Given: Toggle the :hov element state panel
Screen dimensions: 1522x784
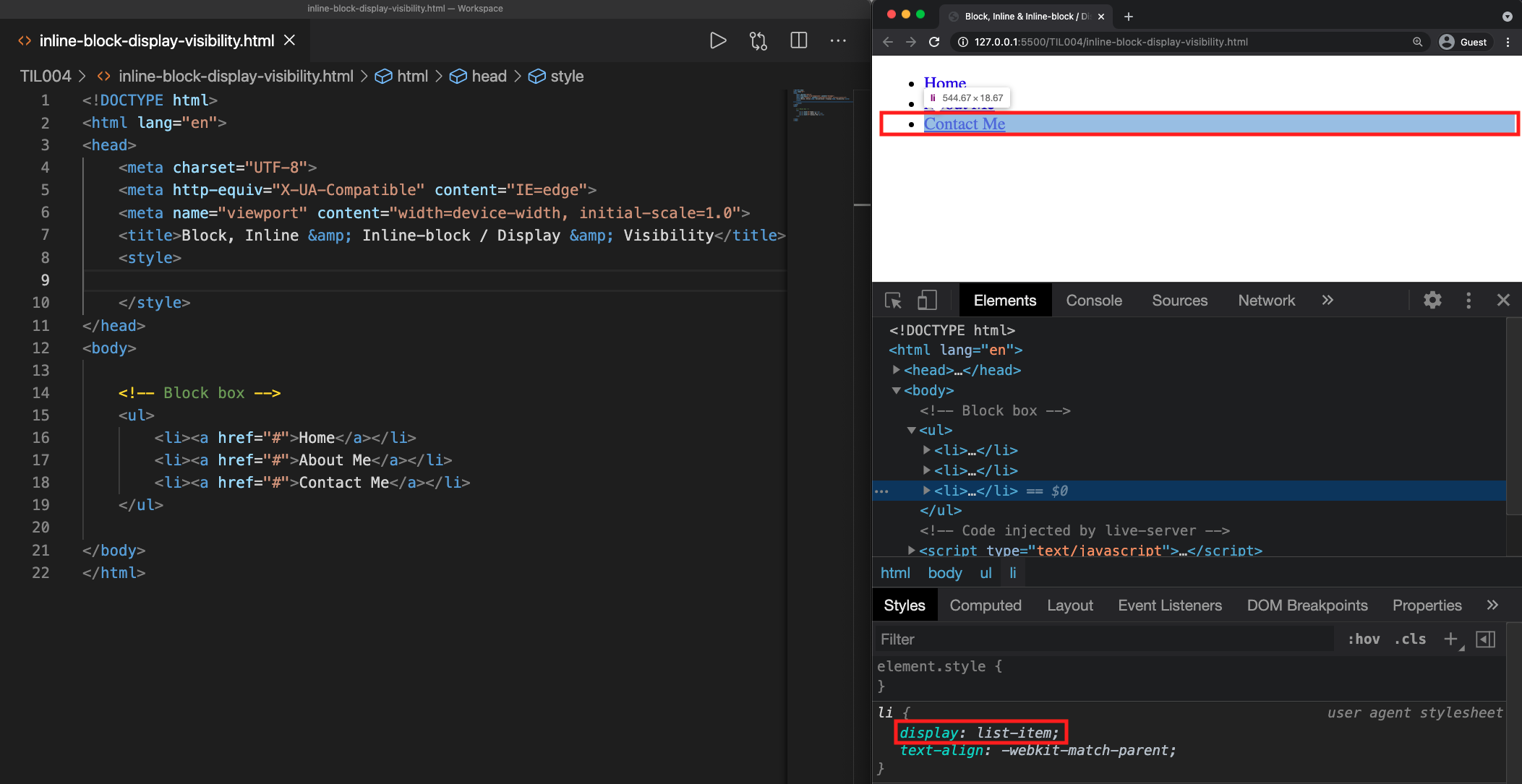Looking at the screenshot, I should [x=1364, y=639].
